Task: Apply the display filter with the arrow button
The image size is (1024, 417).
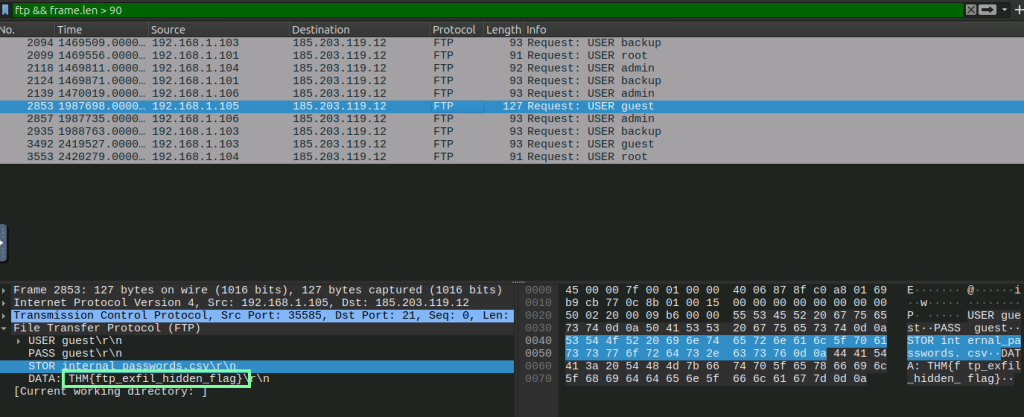Action: click(986, 9)
